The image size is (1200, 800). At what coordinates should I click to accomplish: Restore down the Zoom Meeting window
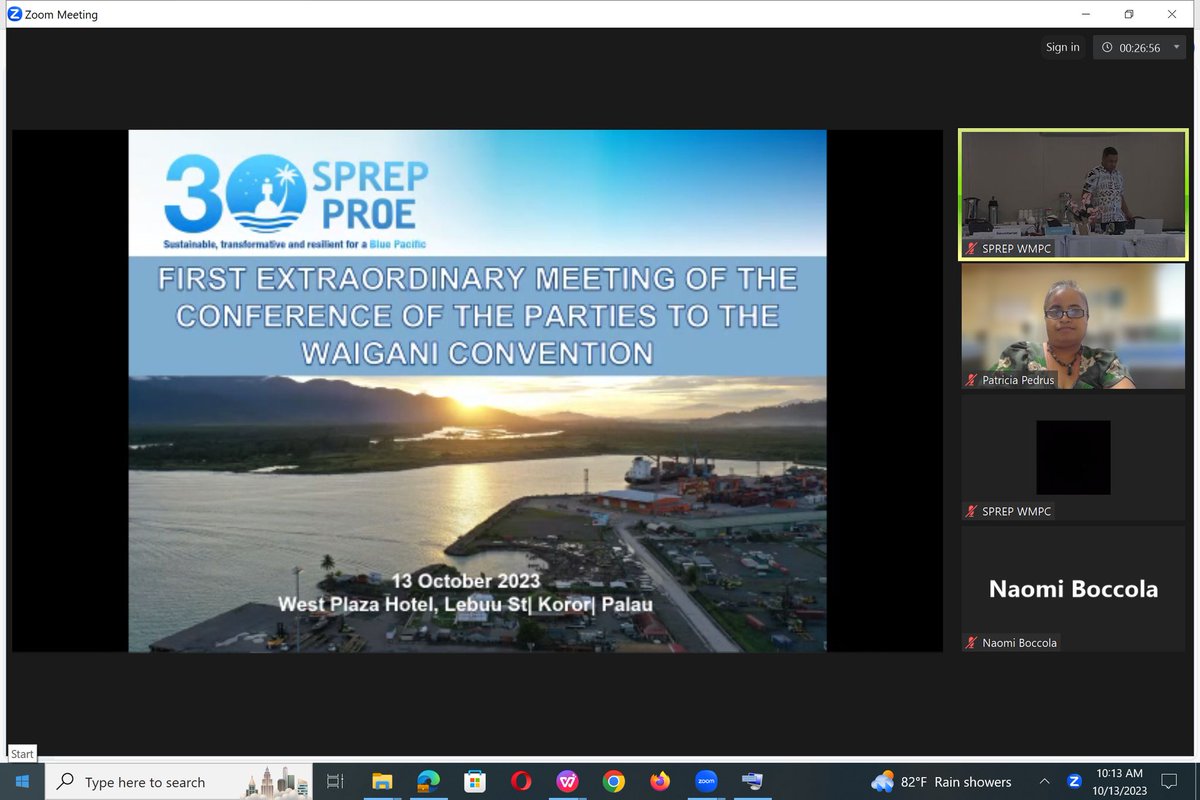(x=1129, y=14)
